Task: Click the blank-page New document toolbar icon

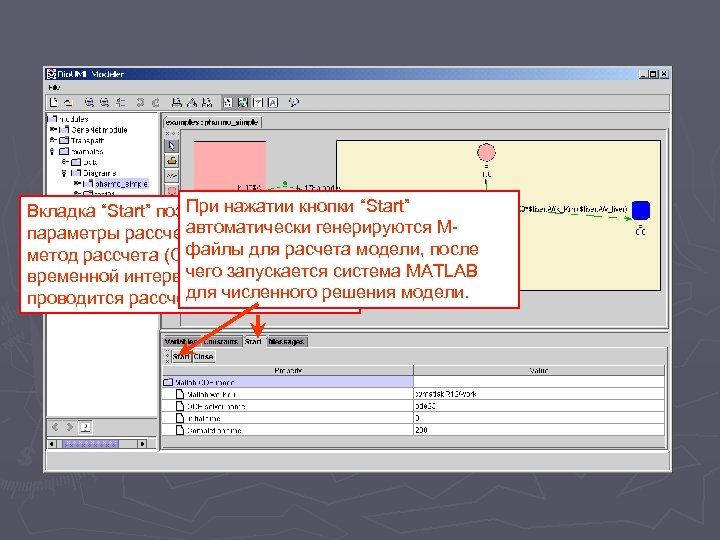Action: (x=54, y=102)
